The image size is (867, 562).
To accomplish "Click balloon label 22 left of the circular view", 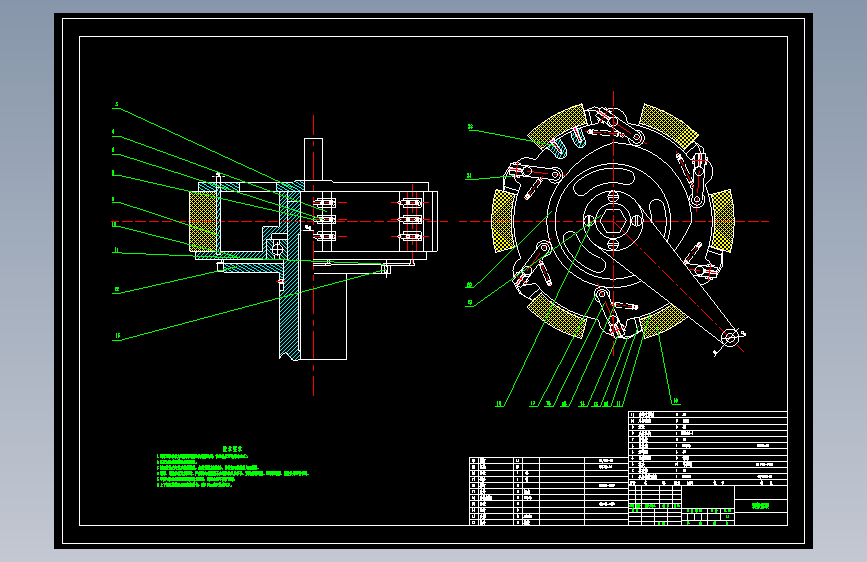I will [x=471, y=127].
